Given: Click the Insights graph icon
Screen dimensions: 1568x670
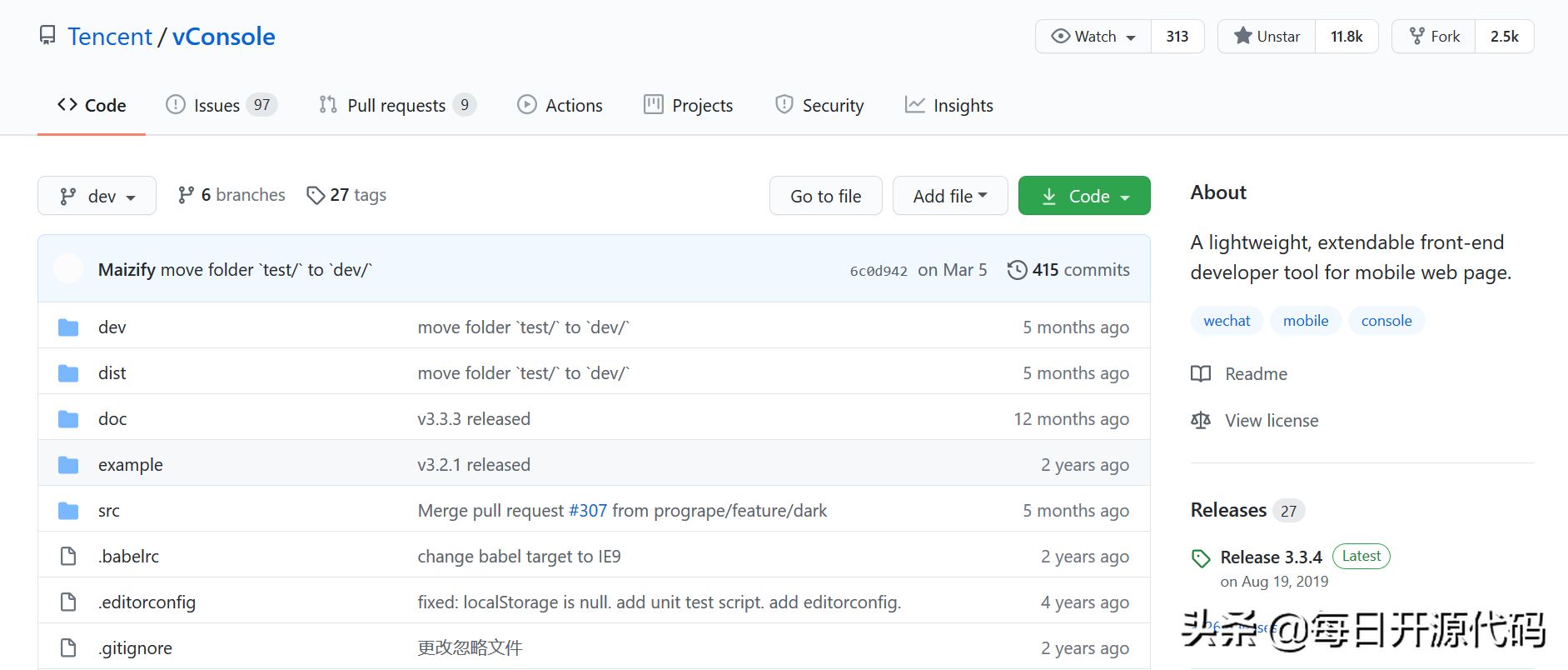Looking at the screenshot, I should 915,104.
